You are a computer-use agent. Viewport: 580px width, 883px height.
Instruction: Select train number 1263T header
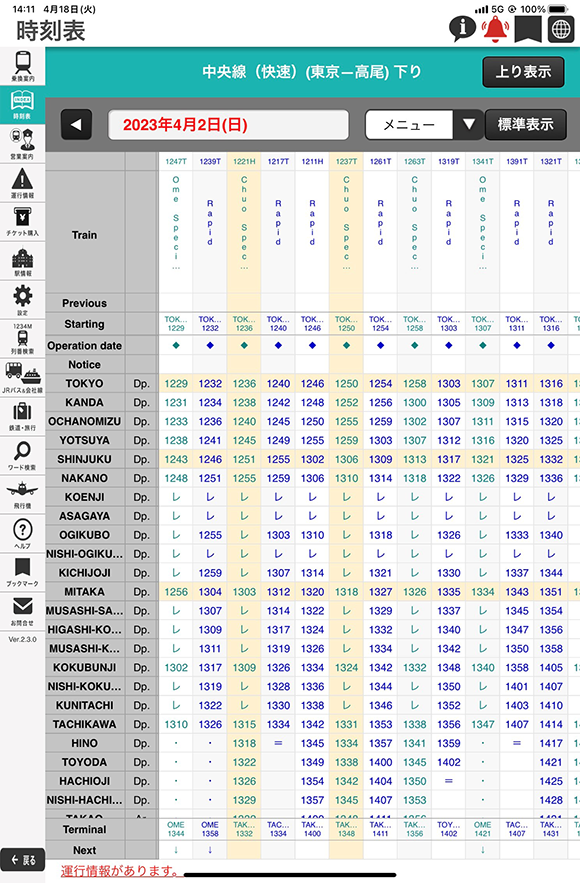pos(414,161)
